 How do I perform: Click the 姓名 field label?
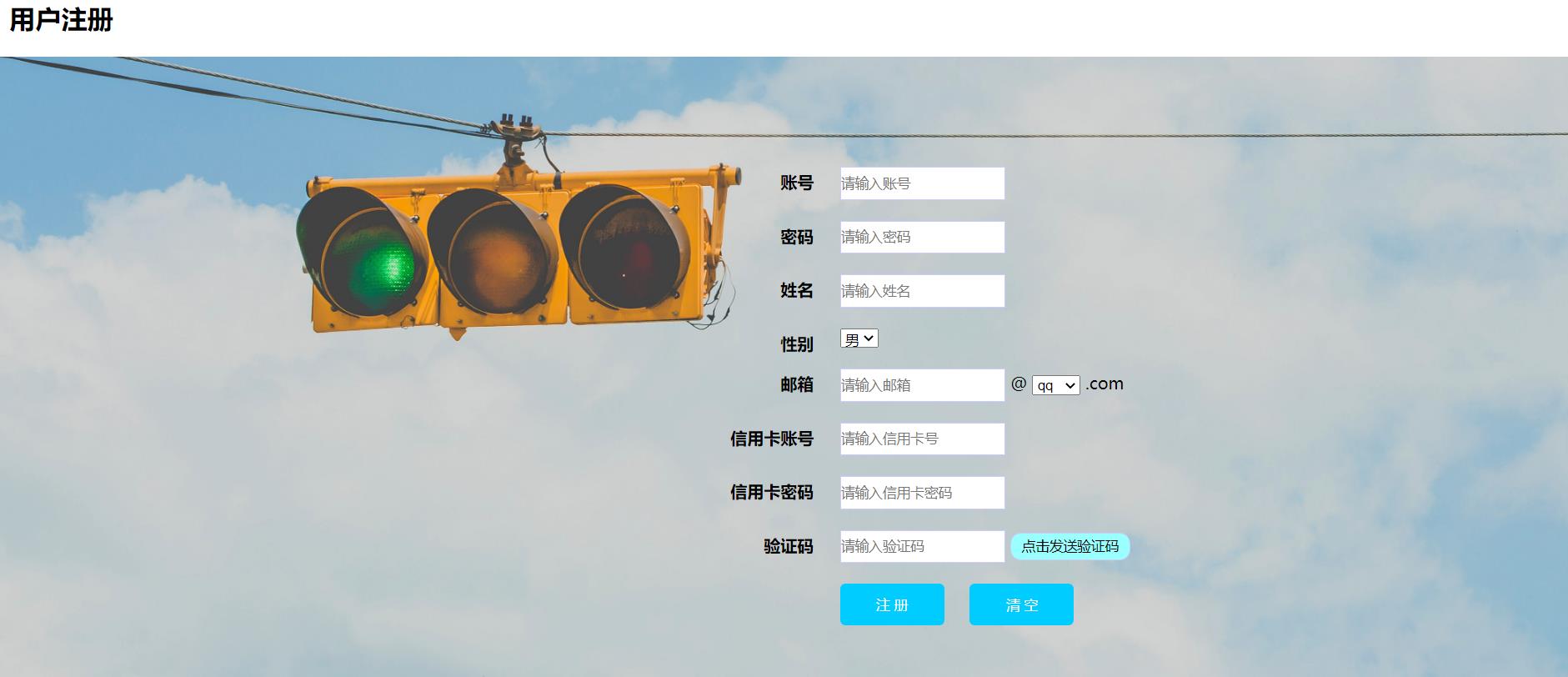[797, 290]
